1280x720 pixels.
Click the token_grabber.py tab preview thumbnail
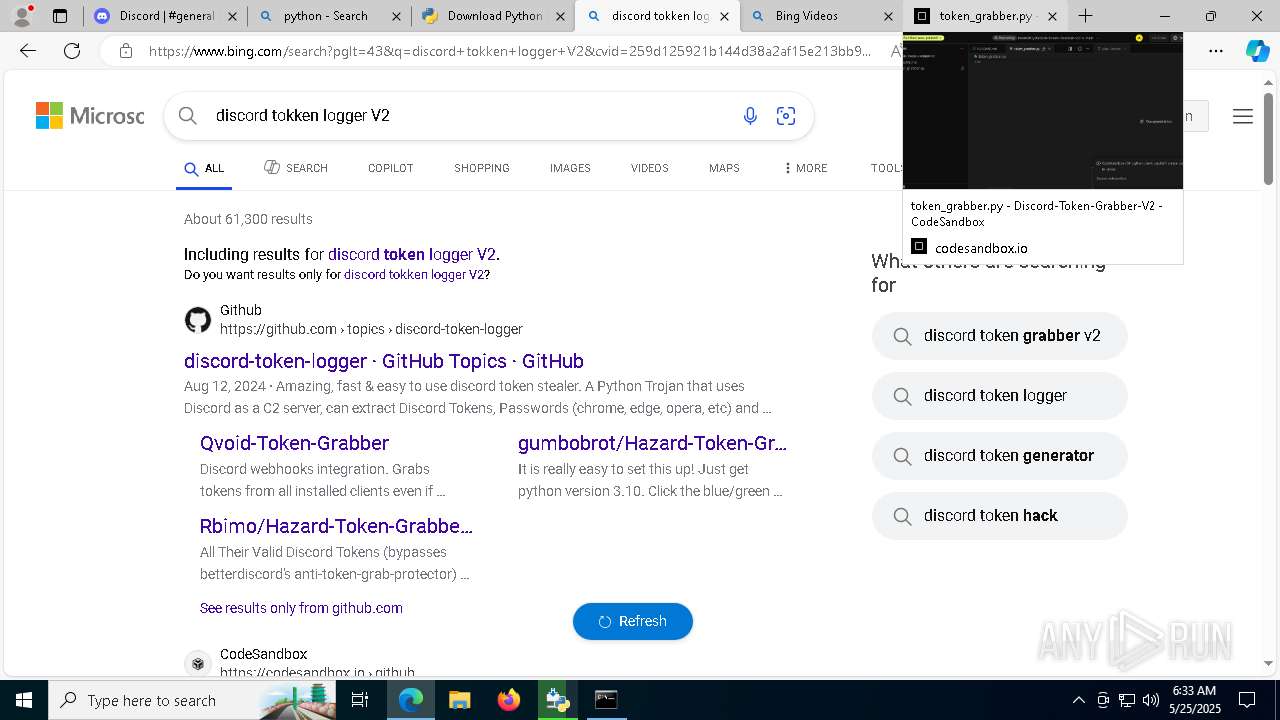pos(1043,110)
